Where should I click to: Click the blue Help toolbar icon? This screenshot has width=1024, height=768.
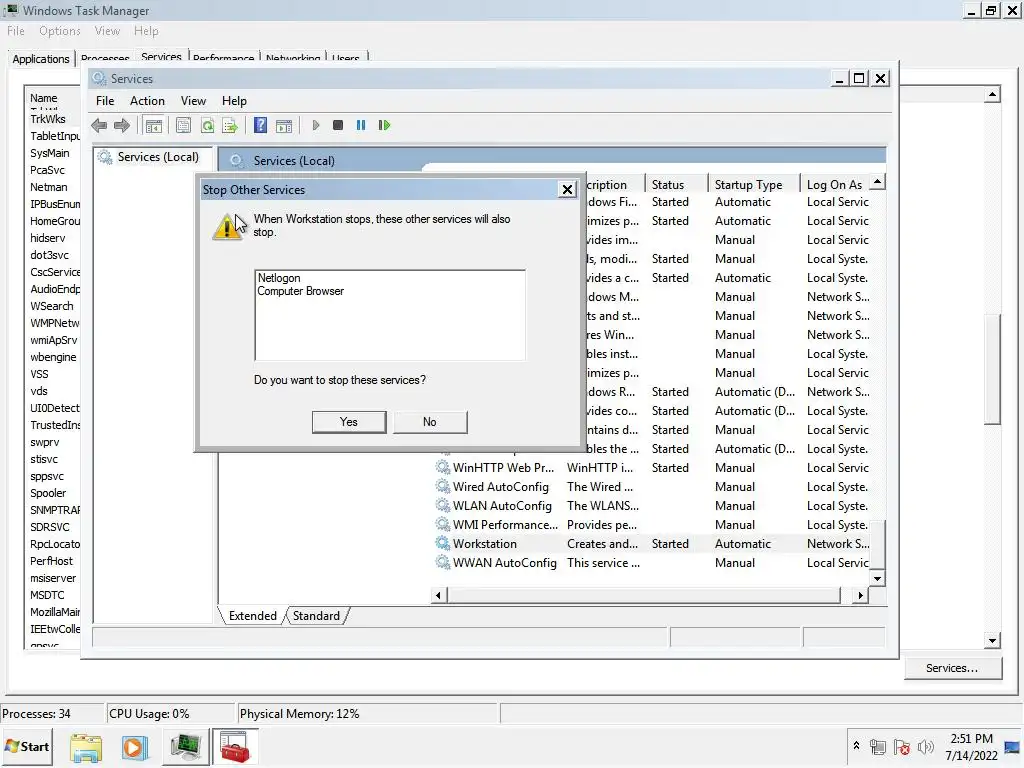click(260, 125)
